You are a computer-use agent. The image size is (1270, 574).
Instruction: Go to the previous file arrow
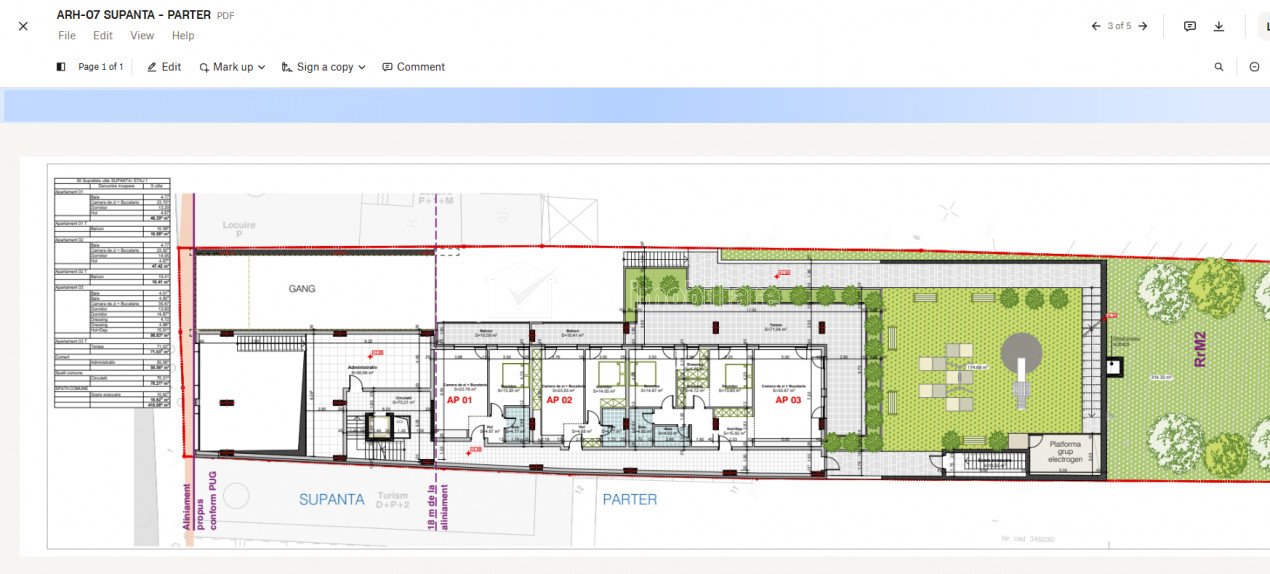[1096, 26]
